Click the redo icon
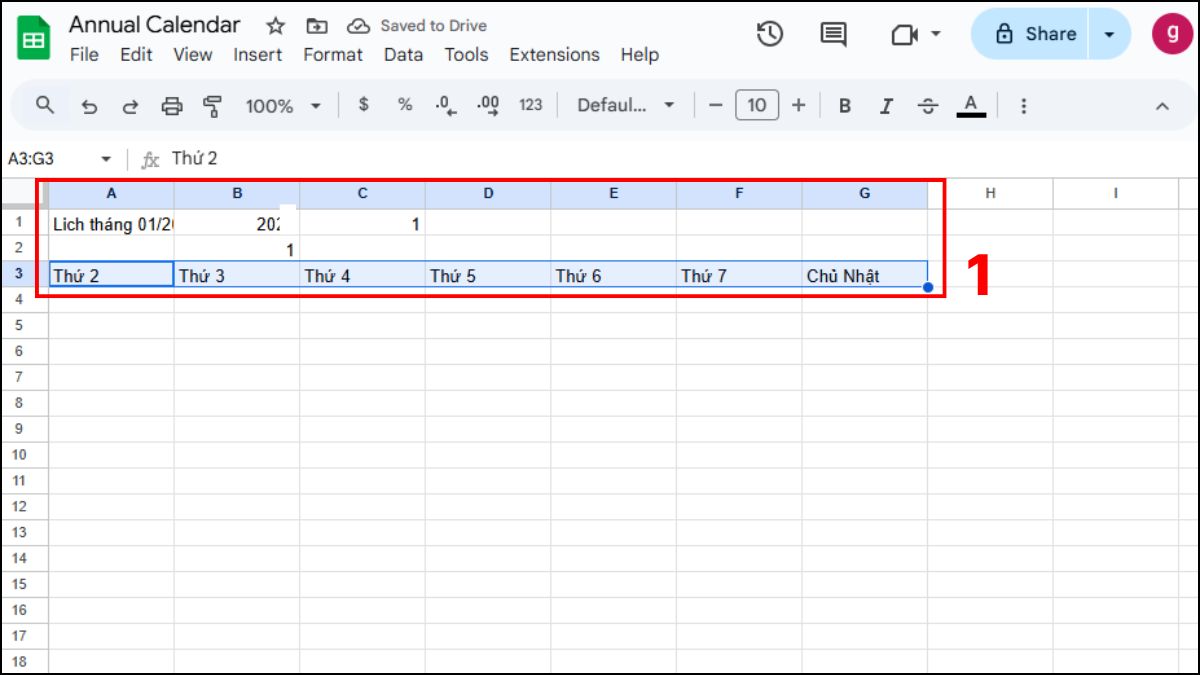 click(x=130, y=105)
